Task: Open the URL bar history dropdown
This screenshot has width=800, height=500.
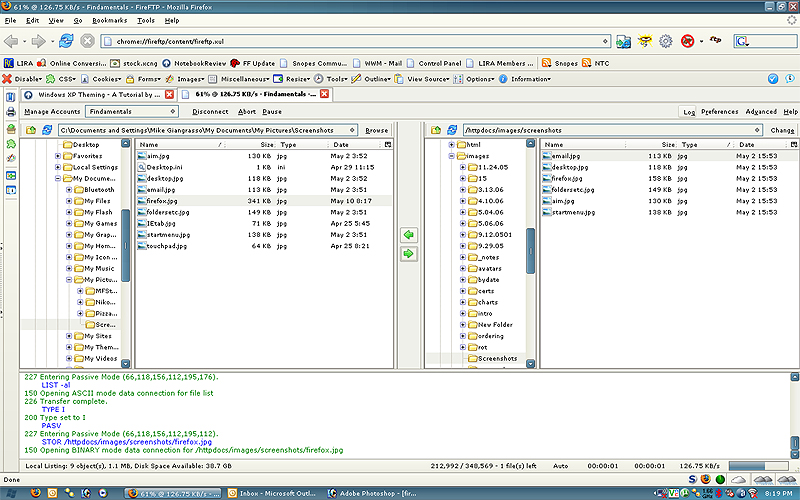Action: pyautogui.click(x=605, y=41)
